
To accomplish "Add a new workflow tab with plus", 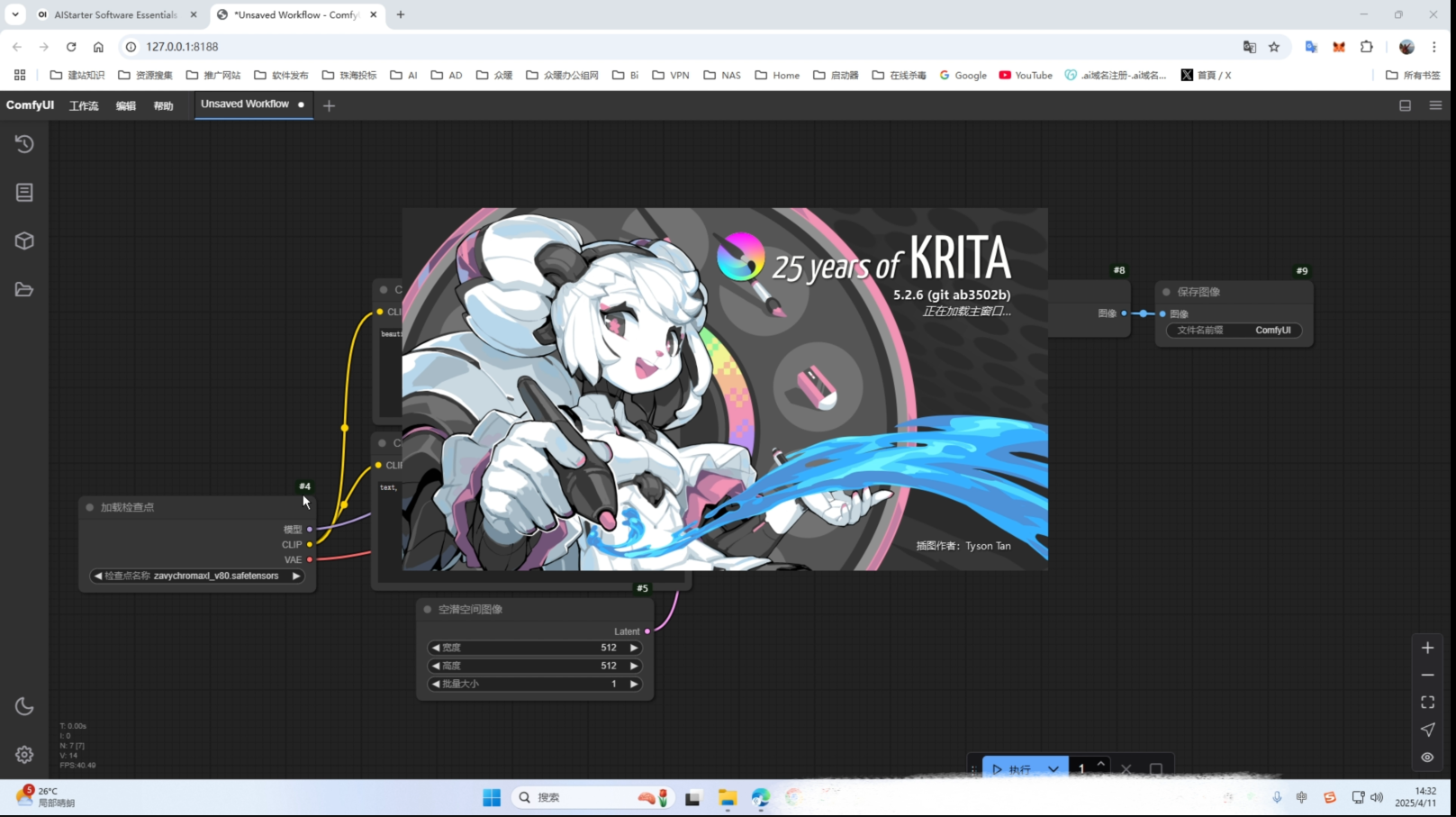I will 329,106.
